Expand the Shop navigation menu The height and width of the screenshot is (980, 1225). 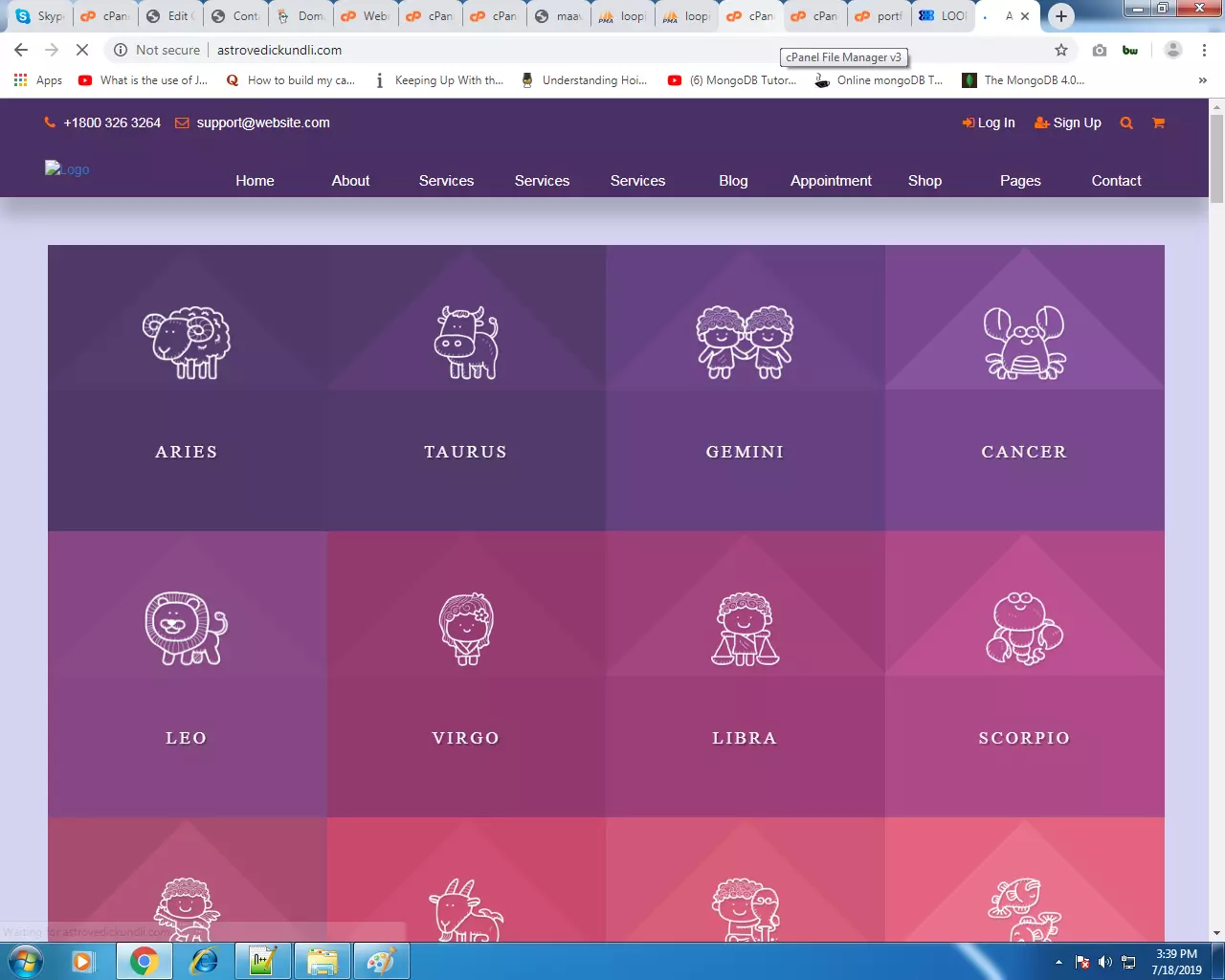(924, 181)
